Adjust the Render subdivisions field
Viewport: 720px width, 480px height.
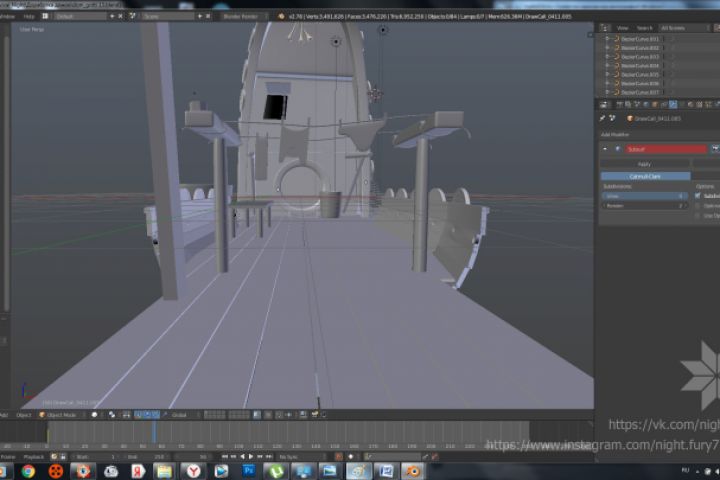coord(644,206)
